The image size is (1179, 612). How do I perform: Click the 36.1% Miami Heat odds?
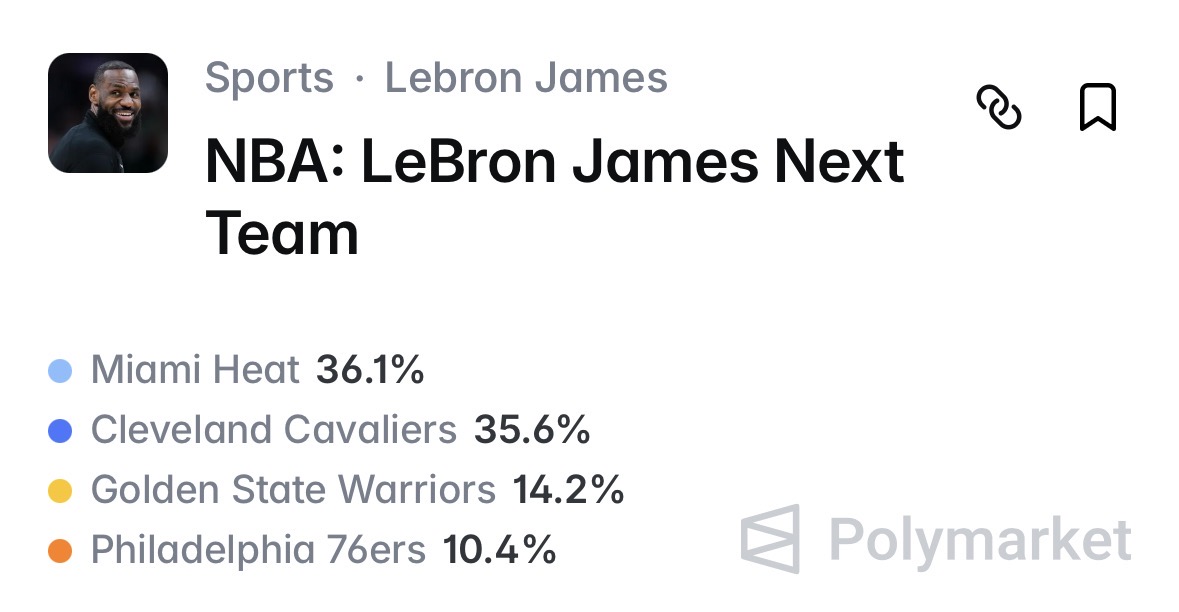coord(370,370)
